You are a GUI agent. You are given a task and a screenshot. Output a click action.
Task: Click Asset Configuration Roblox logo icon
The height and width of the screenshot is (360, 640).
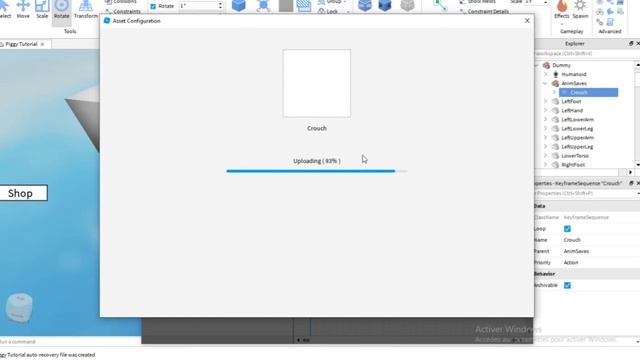click(107, 20)
